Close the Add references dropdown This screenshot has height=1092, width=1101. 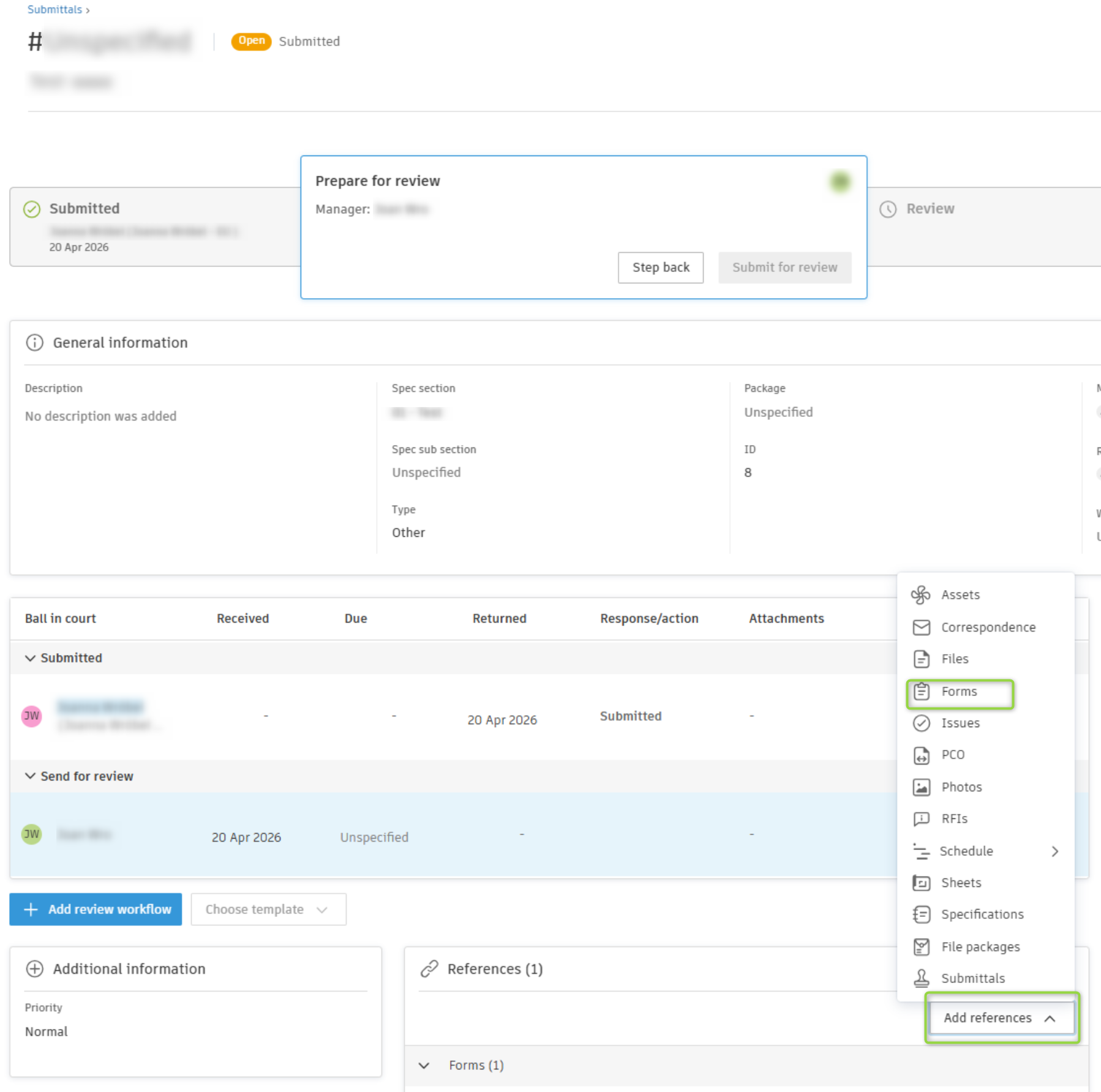coord(1002,1017)
